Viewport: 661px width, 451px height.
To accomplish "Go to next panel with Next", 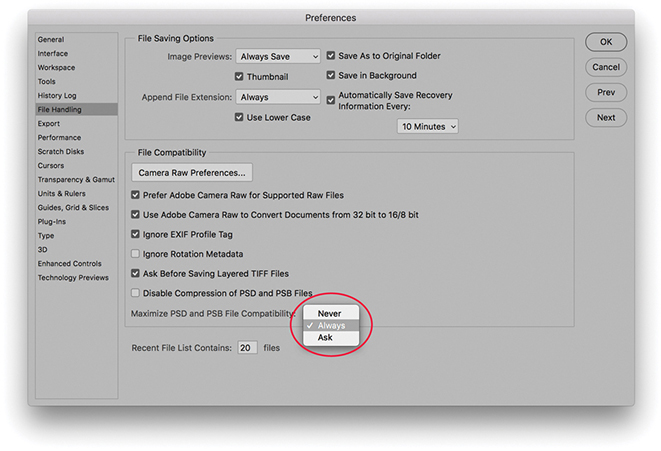I will click(606, 118).
